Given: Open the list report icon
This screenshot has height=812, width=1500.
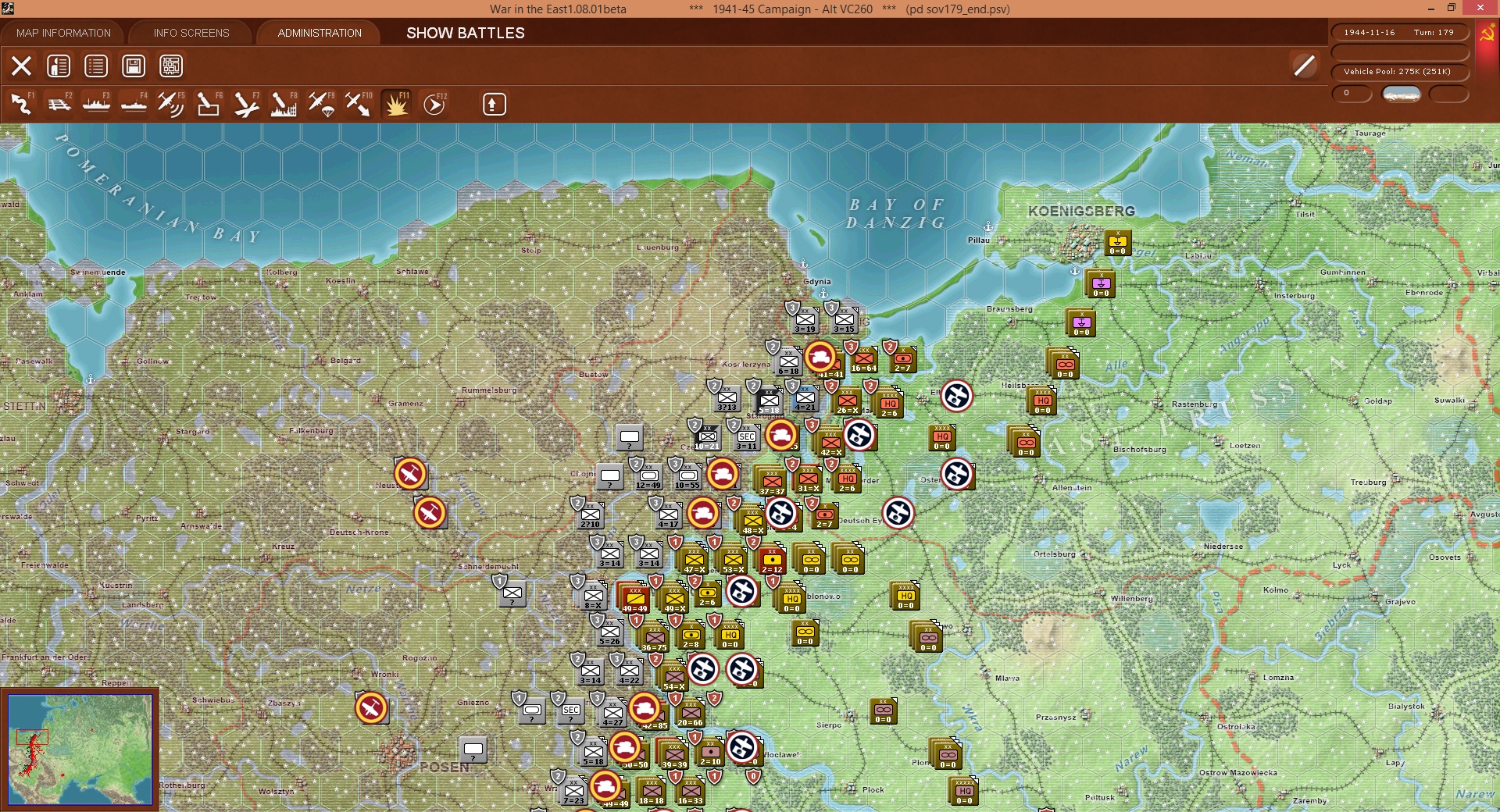Looking at the screenshot, I should pyautogui.click(x=96, y=66).
